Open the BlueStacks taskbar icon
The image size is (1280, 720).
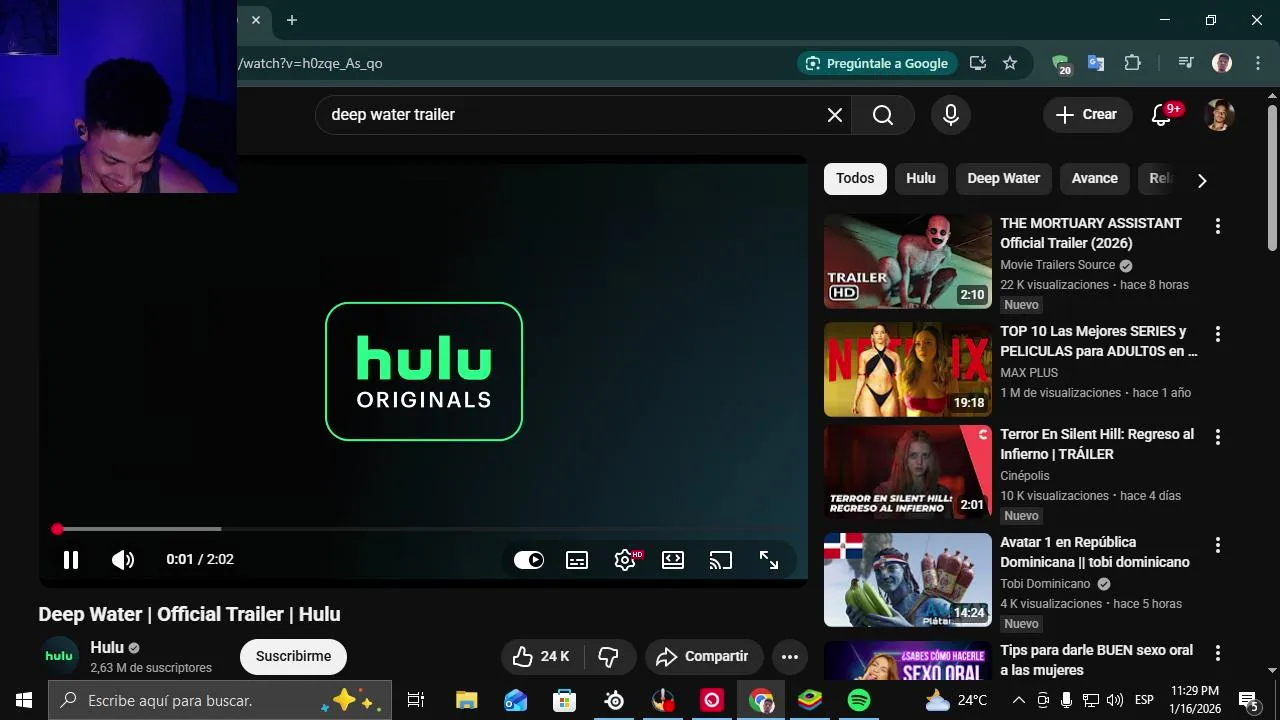pyautogui.click(x=810, y=700)
